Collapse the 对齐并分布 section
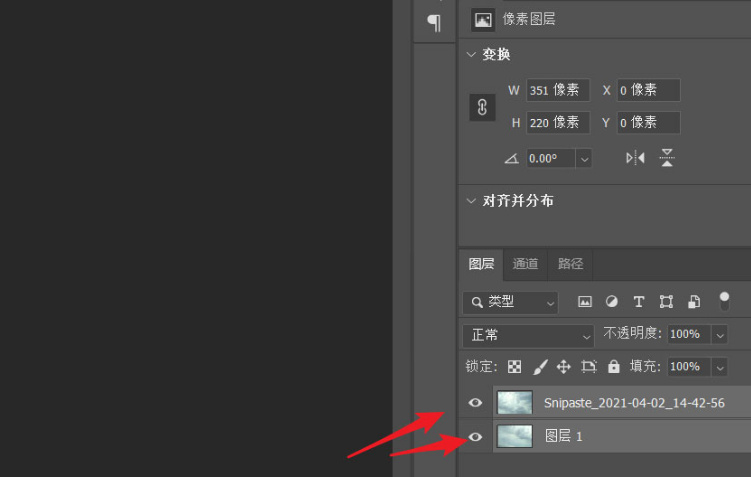The height and width of the screenshot is (477, 751). [471, 201]
